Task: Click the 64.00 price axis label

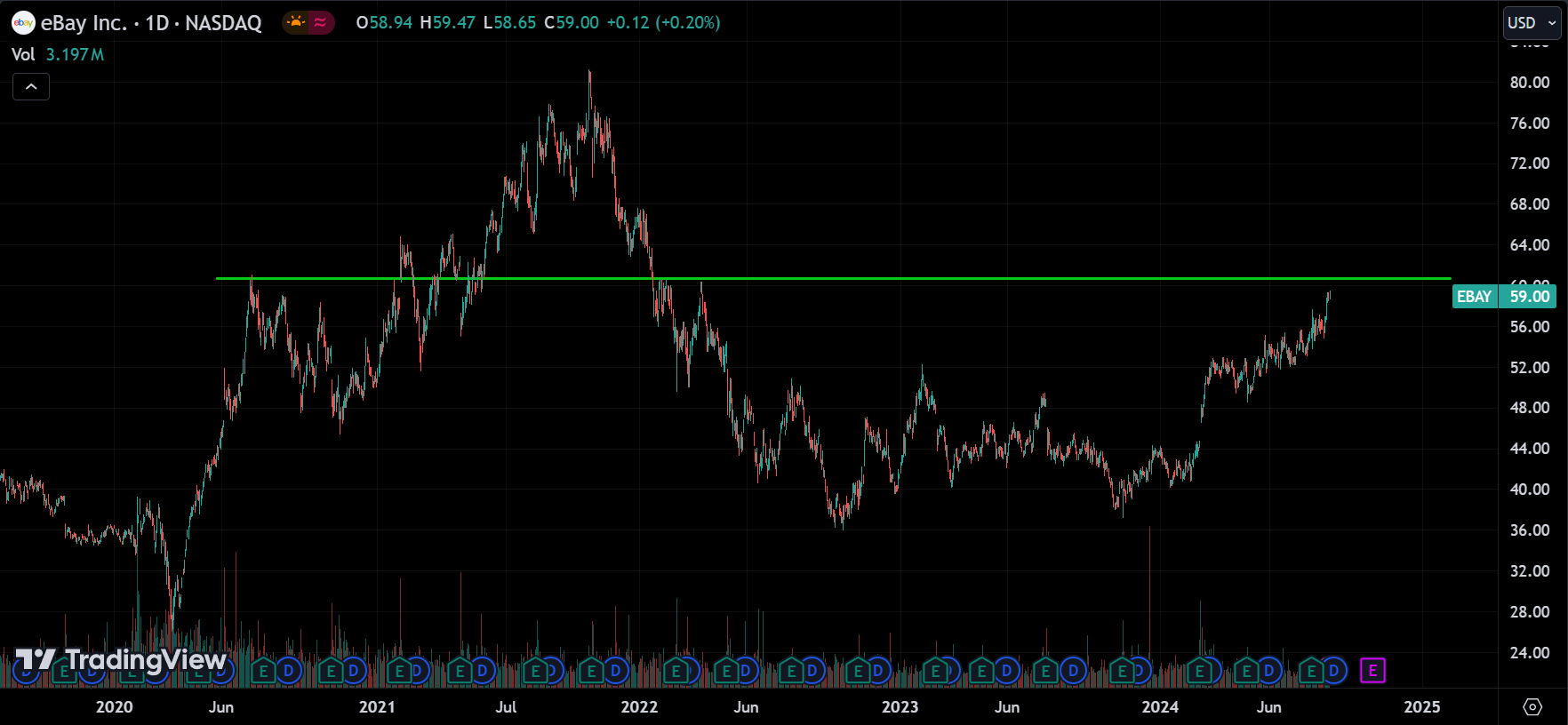Action: tap(1530, 245)
